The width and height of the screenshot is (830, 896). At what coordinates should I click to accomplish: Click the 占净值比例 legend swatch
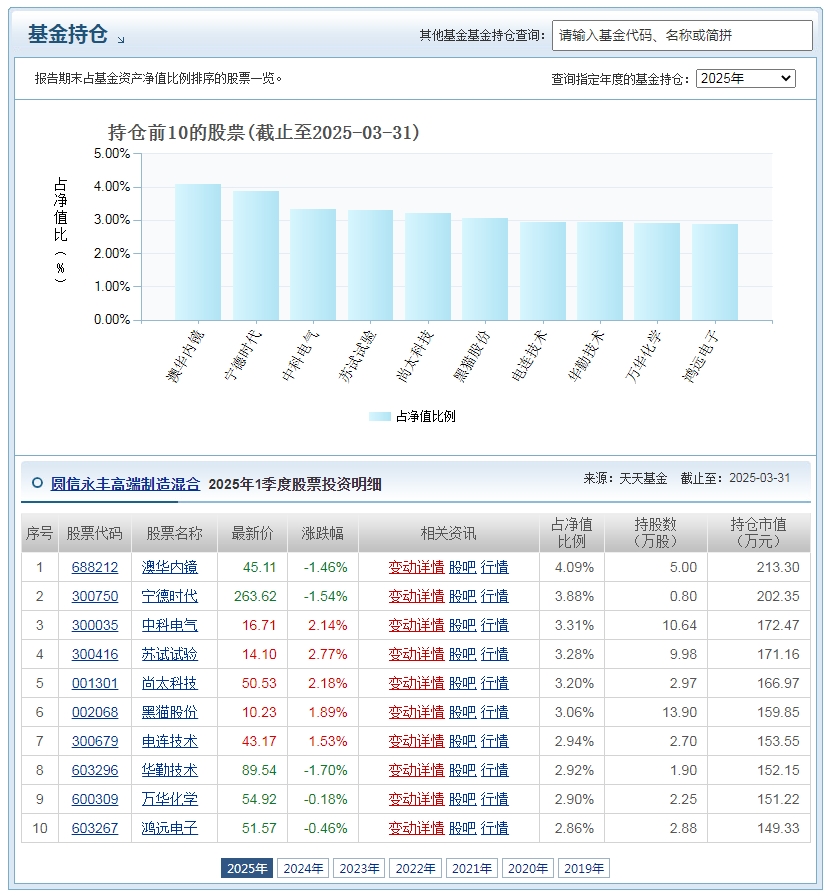[380, 417]
